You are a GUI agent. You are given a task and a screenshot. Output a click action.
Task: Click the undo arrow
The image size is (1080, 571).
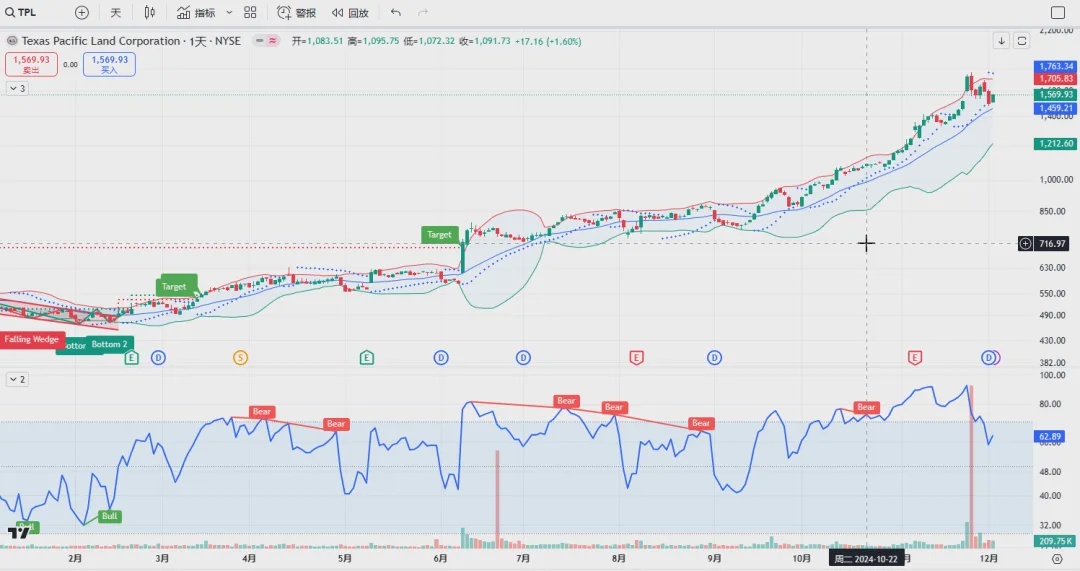pyautogui.click(x=396, y=13)
